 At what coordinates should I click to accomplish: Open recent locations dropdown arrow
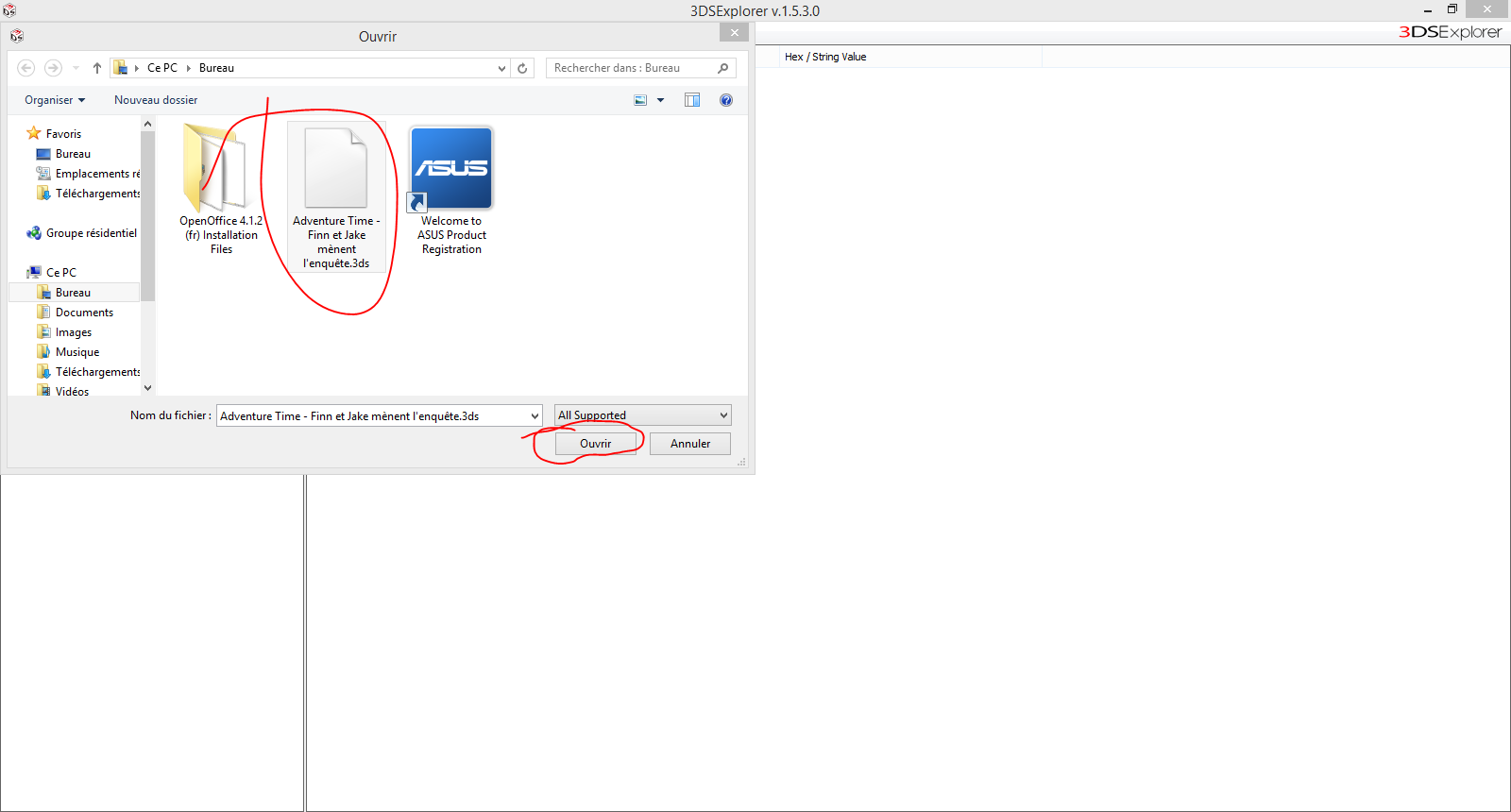(76, 68)
